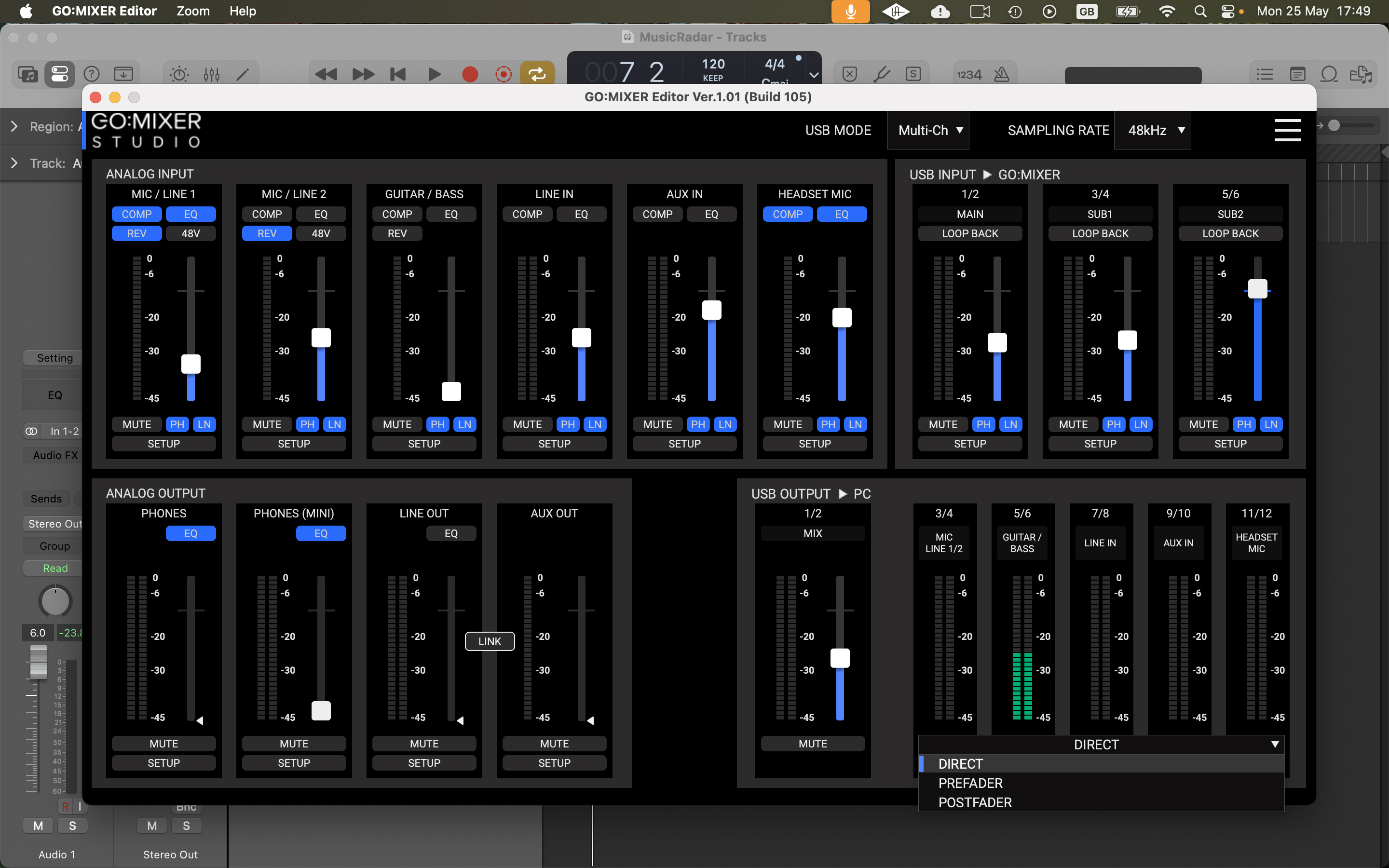The width and height of the screenshot is (1389, 868).
Task: Open the GO:MIXER hamburger menu
Action: pos(1287,130)
